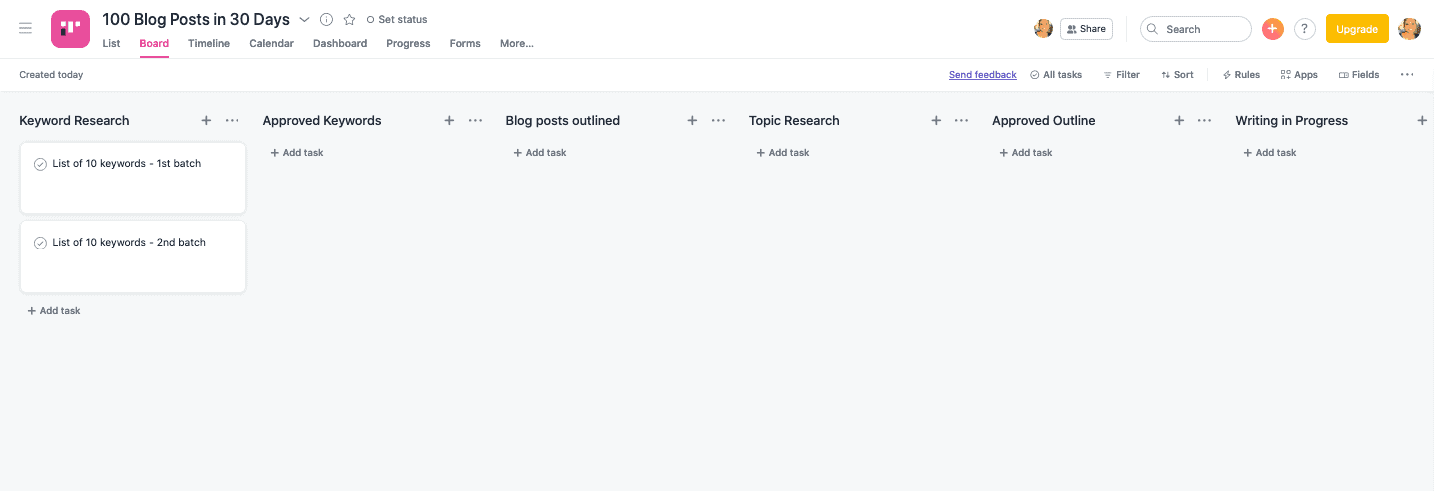
Task: Click the pink project icon
Action: tap(70, 29)
